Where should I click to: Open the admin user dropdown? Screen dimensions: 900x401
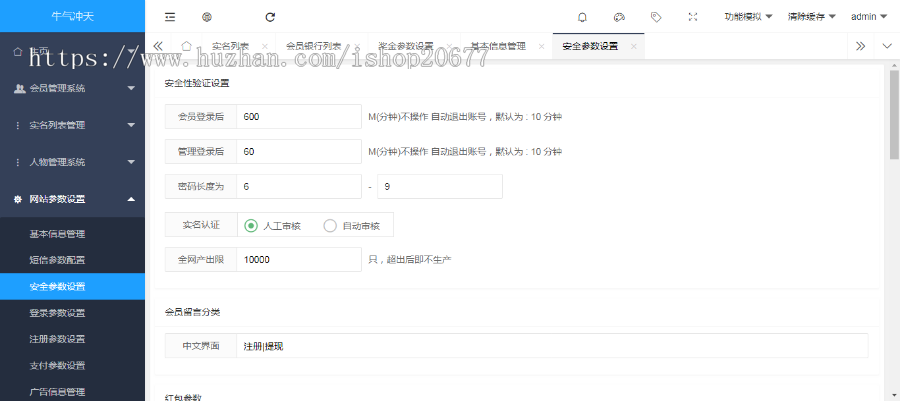(868, 17)
